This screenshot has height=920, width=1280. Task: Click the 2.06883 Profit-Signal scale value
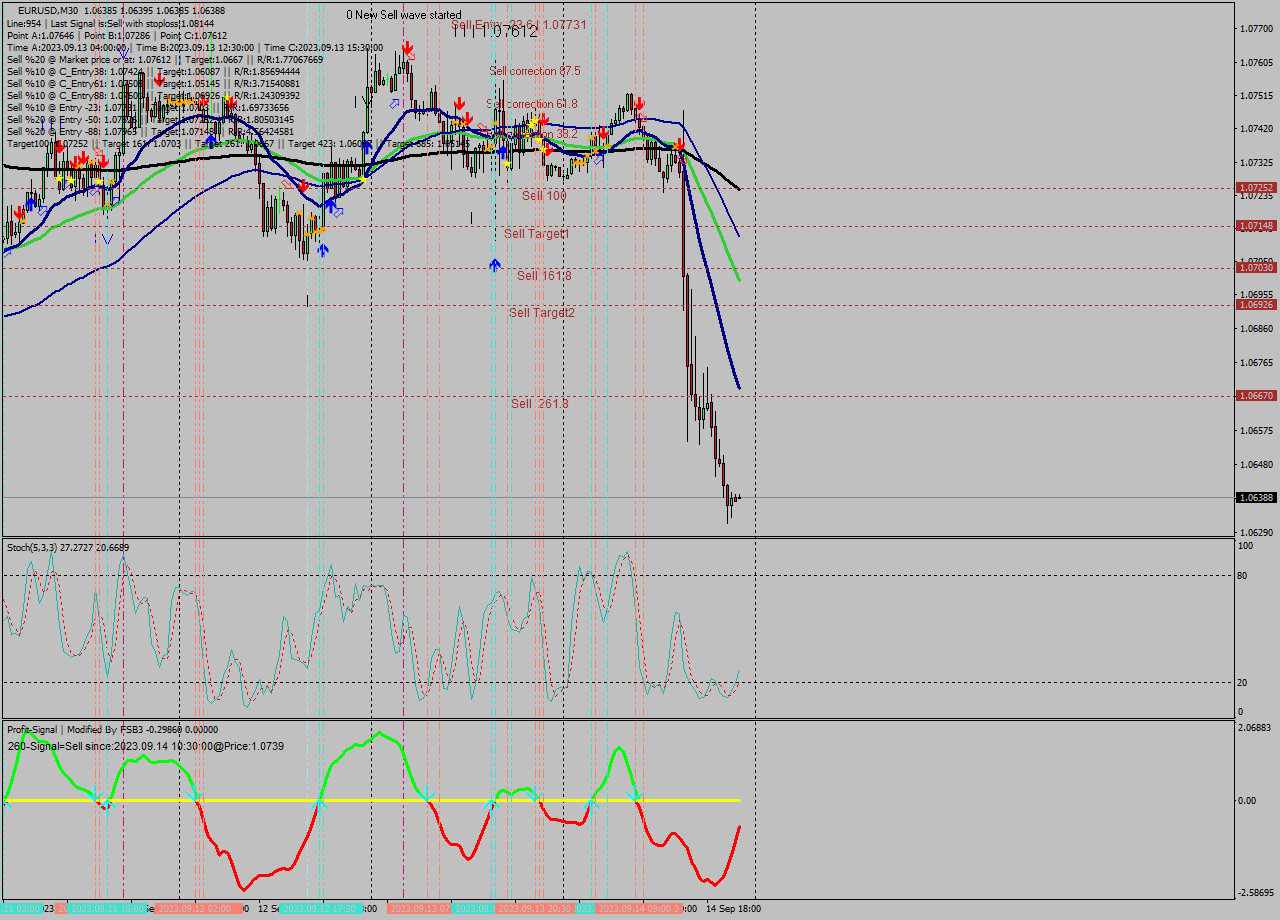(x=1256, y=728)
